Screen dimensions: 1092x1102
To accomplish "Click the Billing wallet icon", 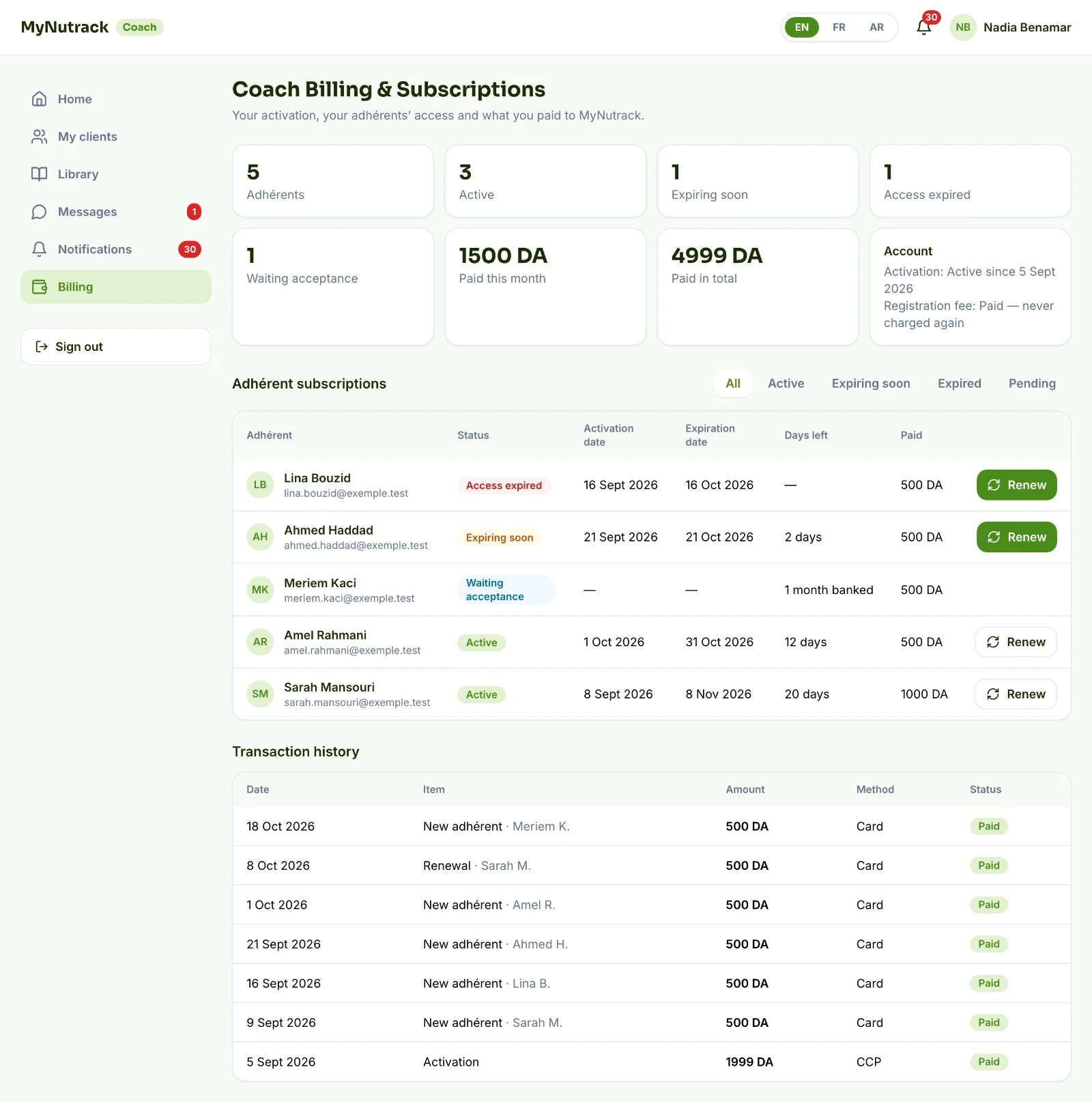I will point(40,287).
